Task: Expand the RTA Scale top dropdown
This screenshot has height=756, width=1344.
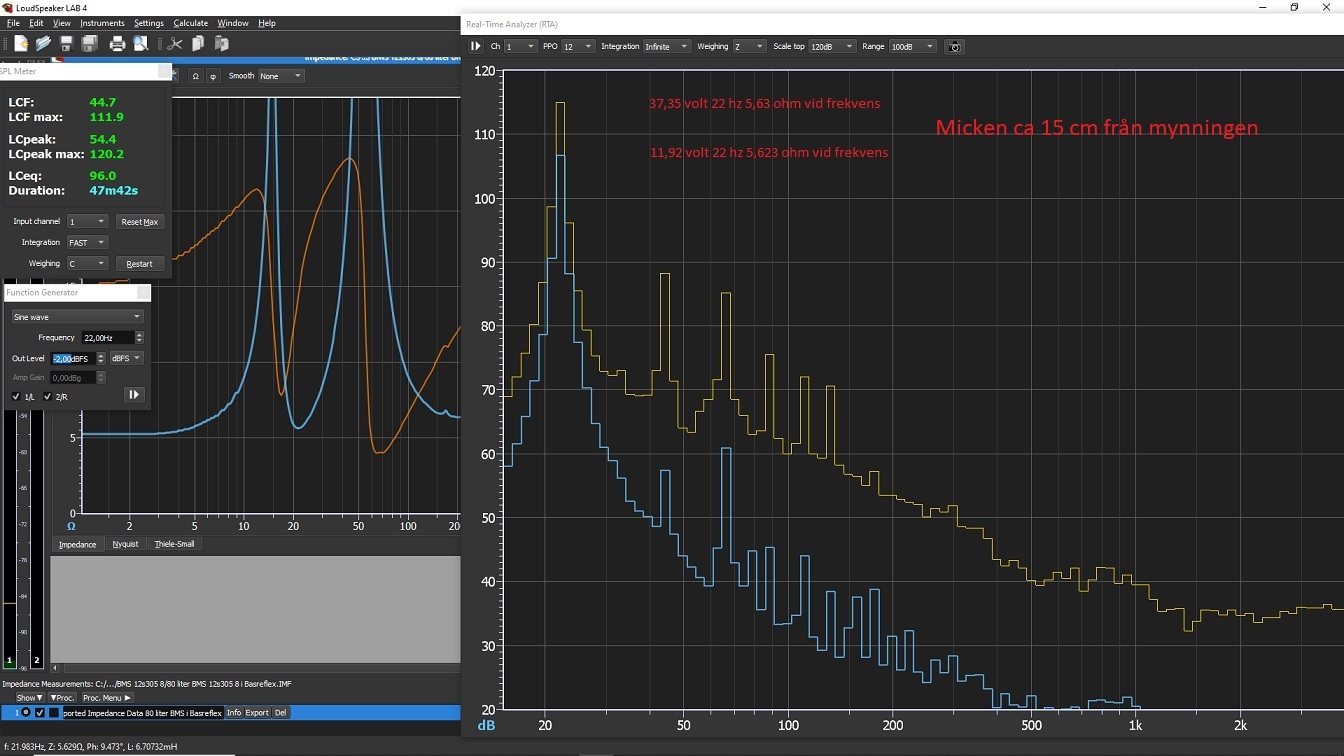Action: 831,47
